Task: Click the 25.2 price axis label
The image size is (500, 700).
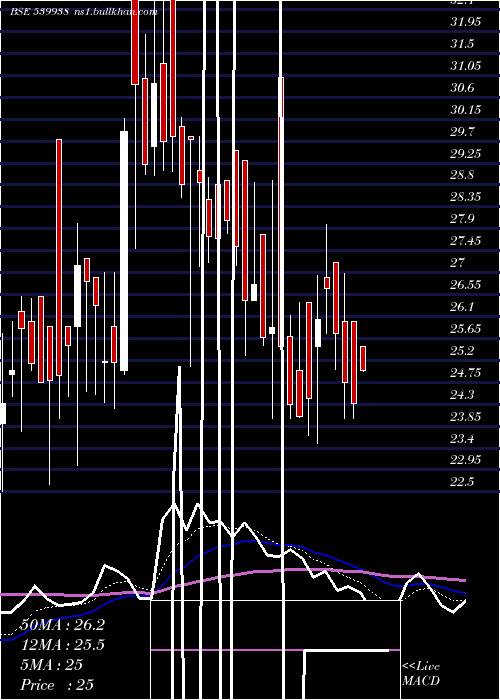Action: [x=462, y=350]
